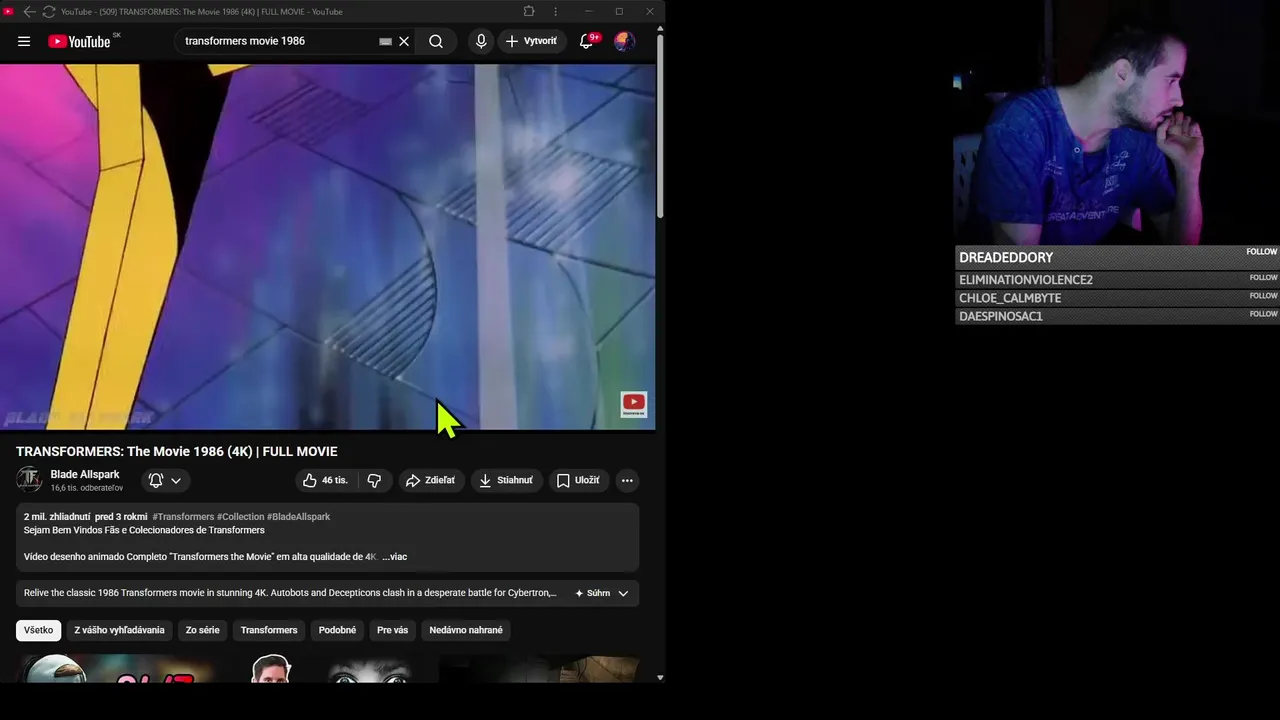The width and height of the screenshot is (1280, 720).
Task: Click the page vertical scrollbar thumb
Action: coord(660,125)
